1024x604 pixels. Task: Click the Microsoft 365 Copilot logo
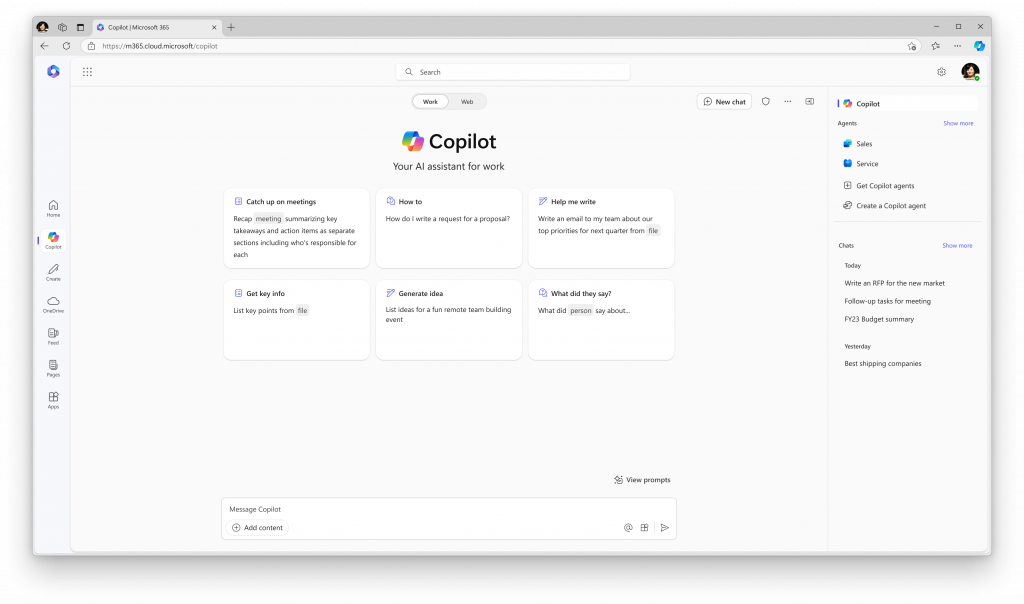(53, 71)
